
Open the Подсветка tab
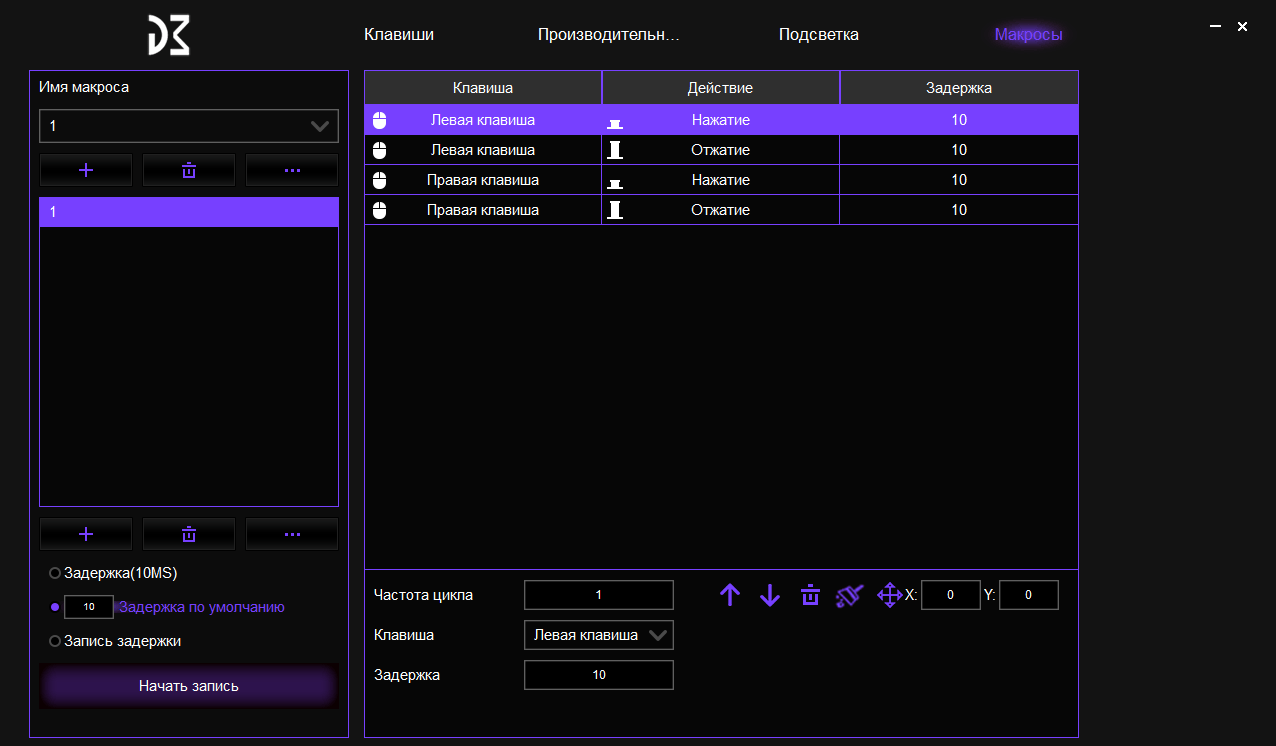coord(818,35)
